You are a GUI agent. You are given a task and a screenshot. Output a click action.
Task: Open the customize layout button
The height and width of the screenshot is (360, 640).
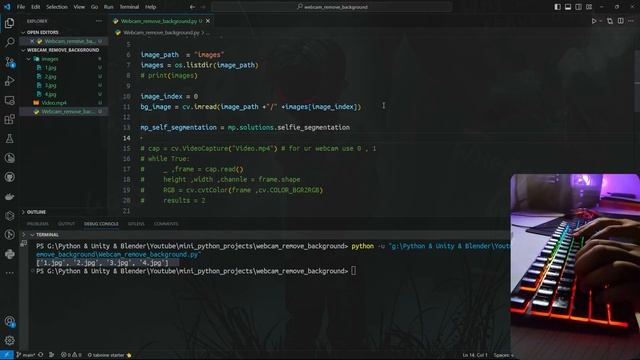[x=589, y=7]
